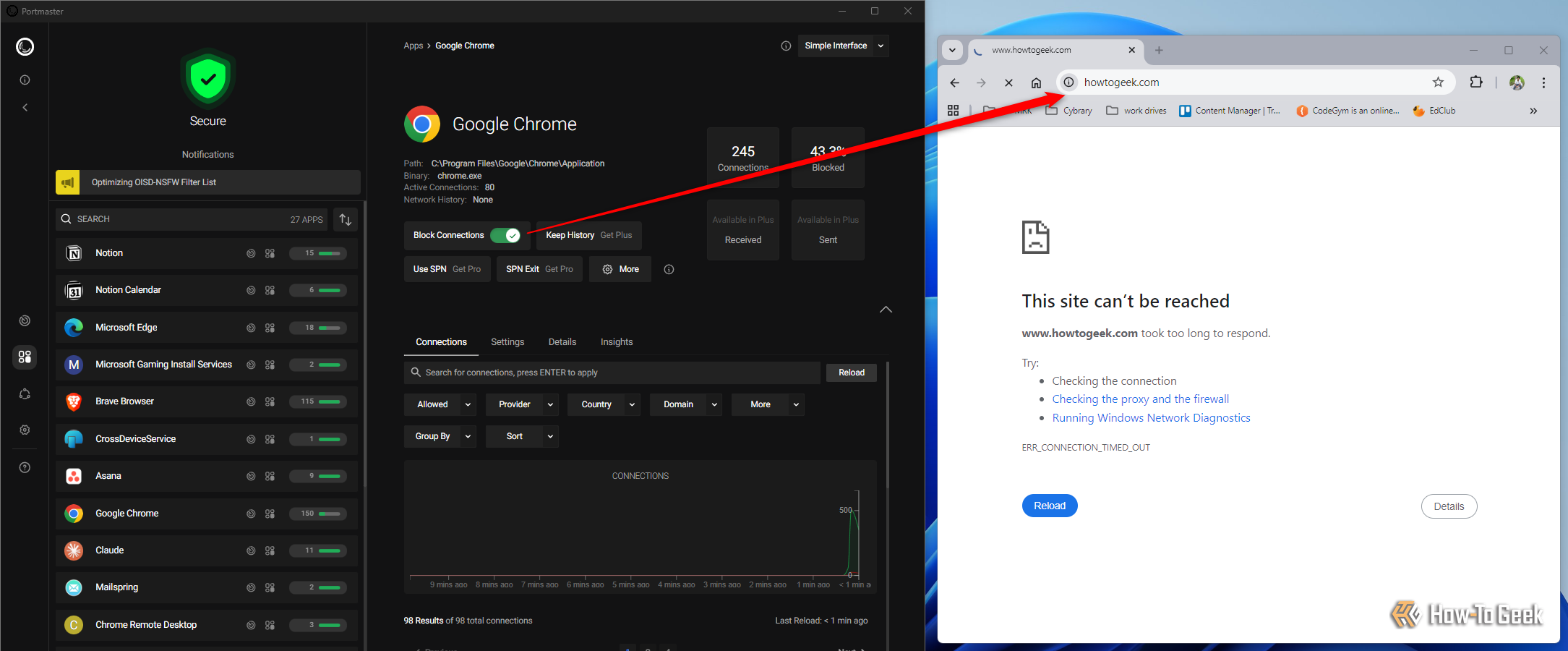Click the Claude app icon in list
The image size is (1568, 651).
[74, 550]
